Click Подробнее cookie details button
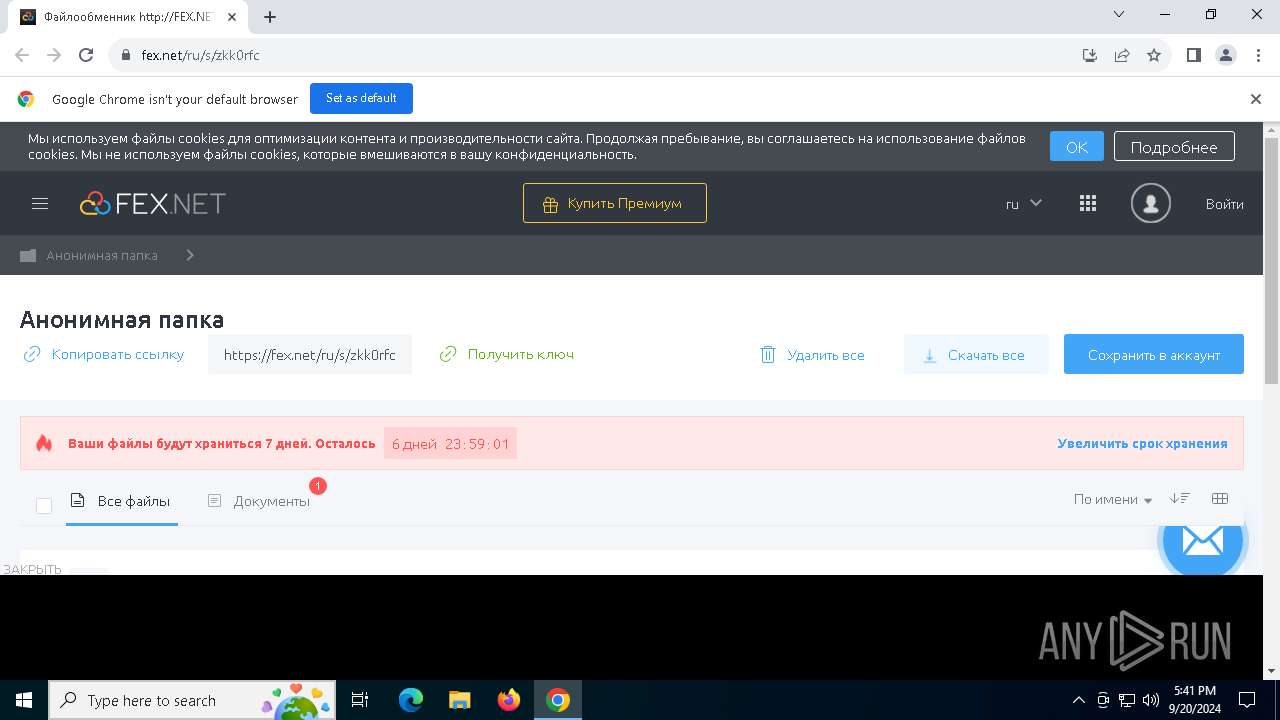The height and width of the screenshot is (720, 1280). (1174, 147)
